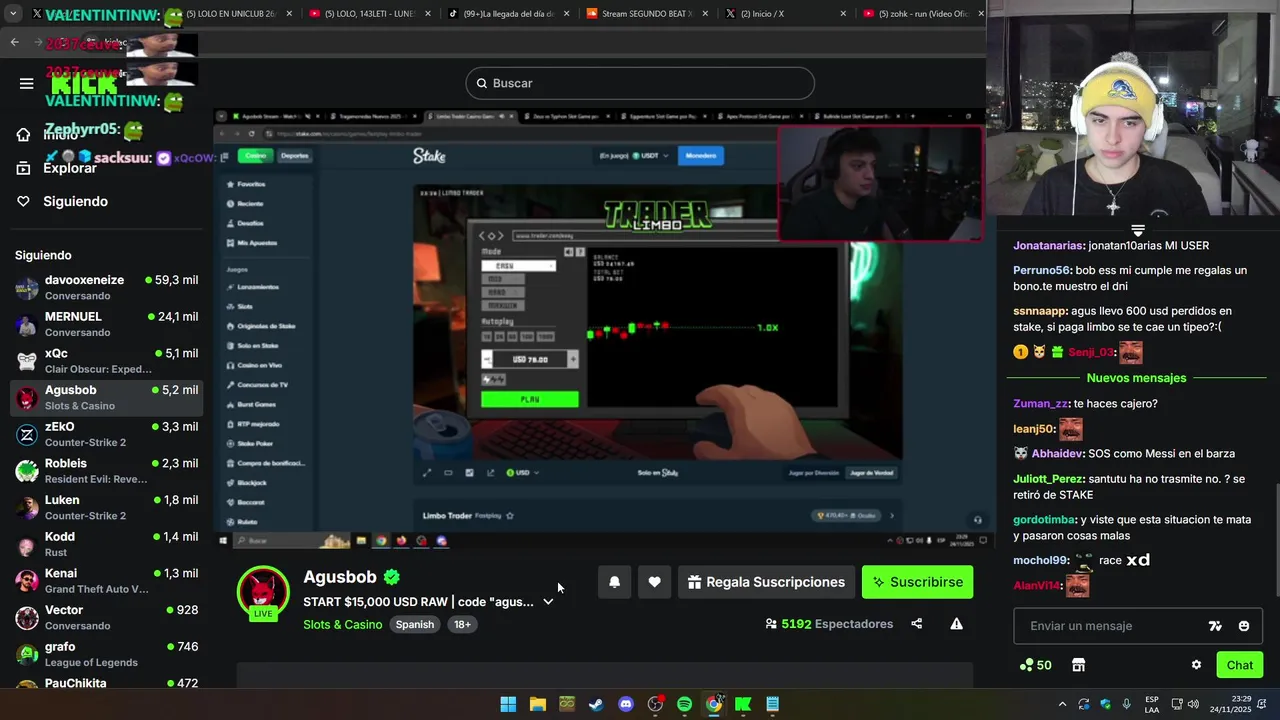
Task: Click the Buscar search field
Action: [x=640, y=83]
